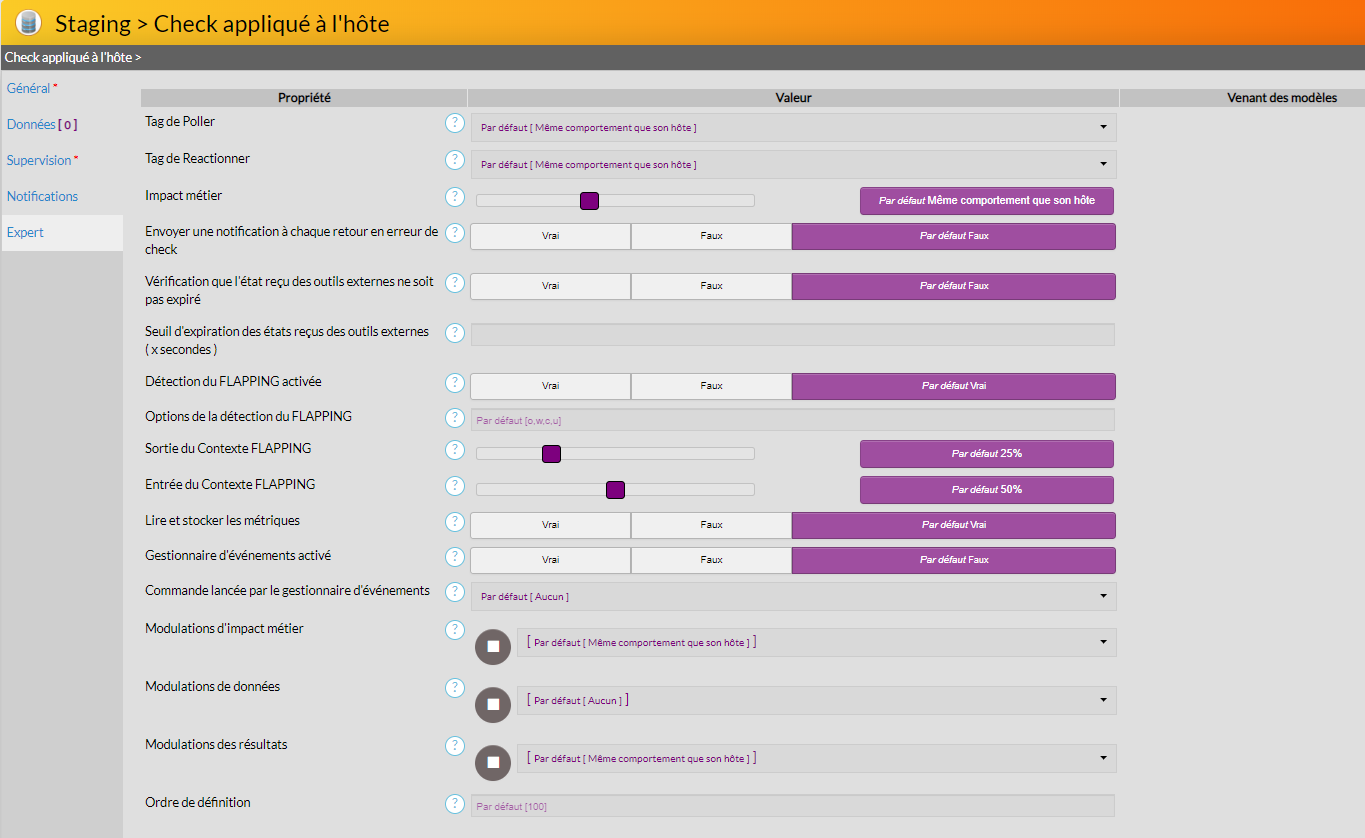This screenshot has height=838, width=1365.
Task: Click round stop button for Modulations de données
Action: pyautogui.click(x=493, y=705)
